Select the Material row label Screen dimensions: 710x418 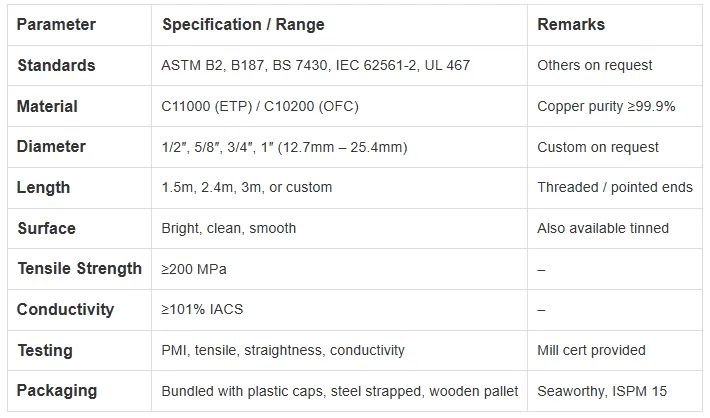(47, 106)
